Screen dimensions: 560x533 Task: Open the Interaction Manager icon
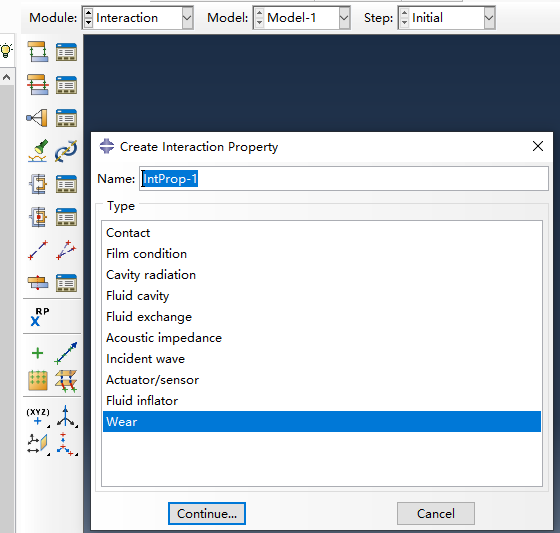(66, 52)
